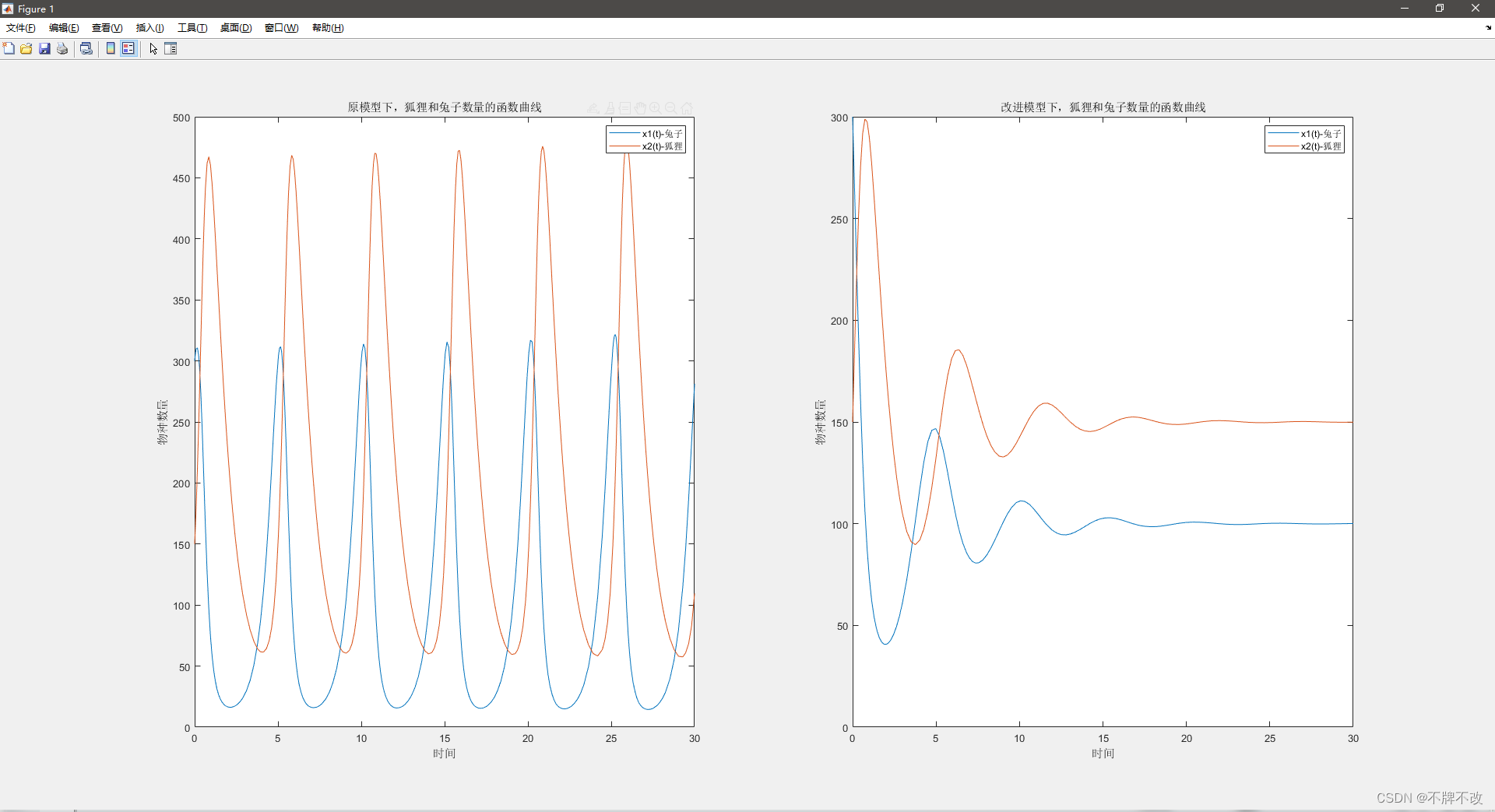Open the 窗口(W) menu
The image size is (1495, 812).
click(281, 28)
